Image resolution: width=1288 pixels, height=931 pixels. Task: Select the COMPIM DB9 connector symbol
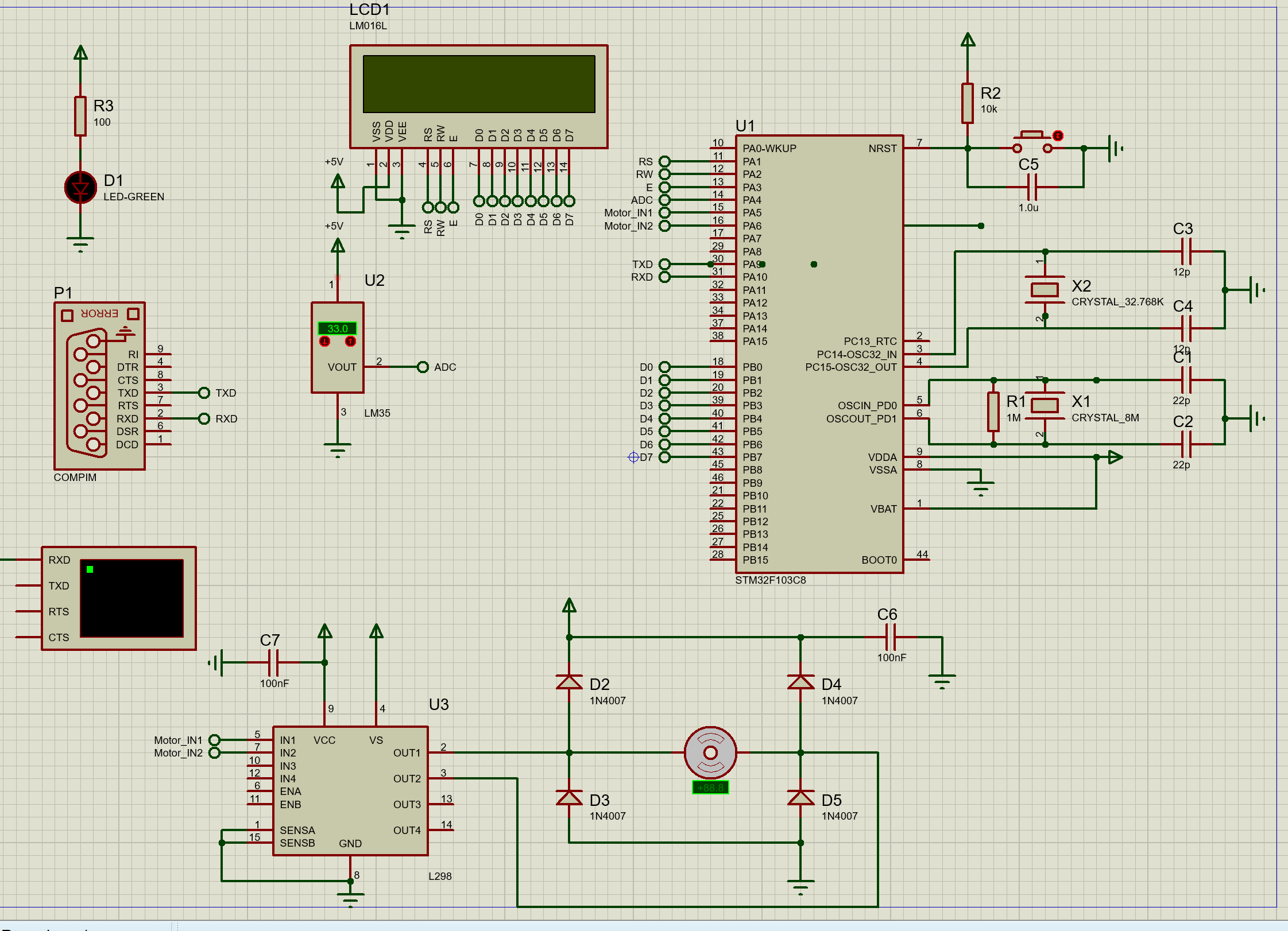[87, 393]
